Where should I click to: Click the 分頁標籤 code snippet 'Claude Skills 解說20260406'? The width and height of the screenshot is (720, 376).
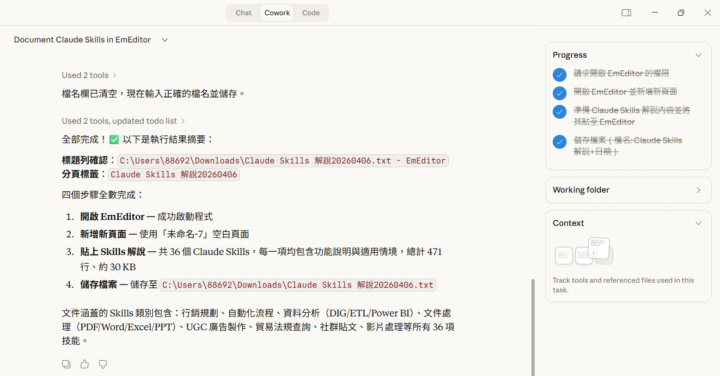(174, 174)
